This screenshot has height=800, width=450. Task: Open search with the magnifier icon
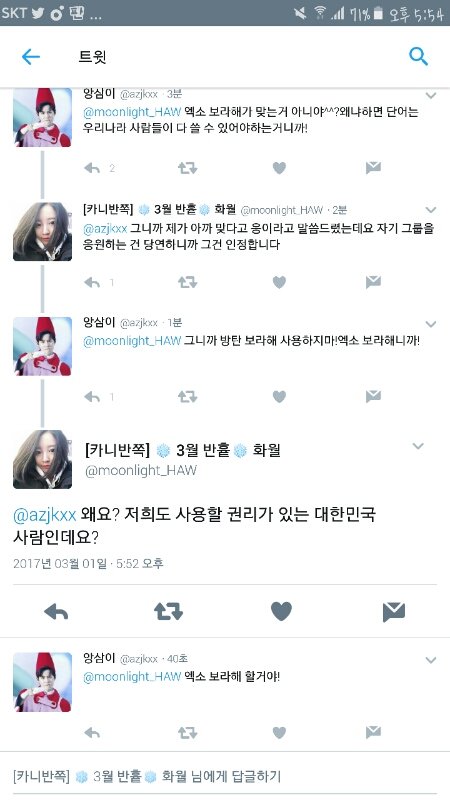coord(418,56)
